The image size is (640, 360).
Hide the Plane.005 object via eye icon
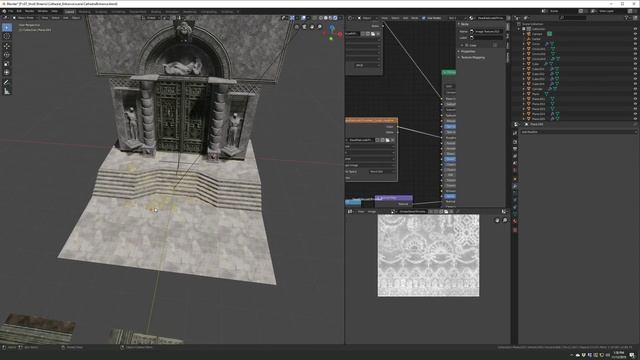click(635, 119)
